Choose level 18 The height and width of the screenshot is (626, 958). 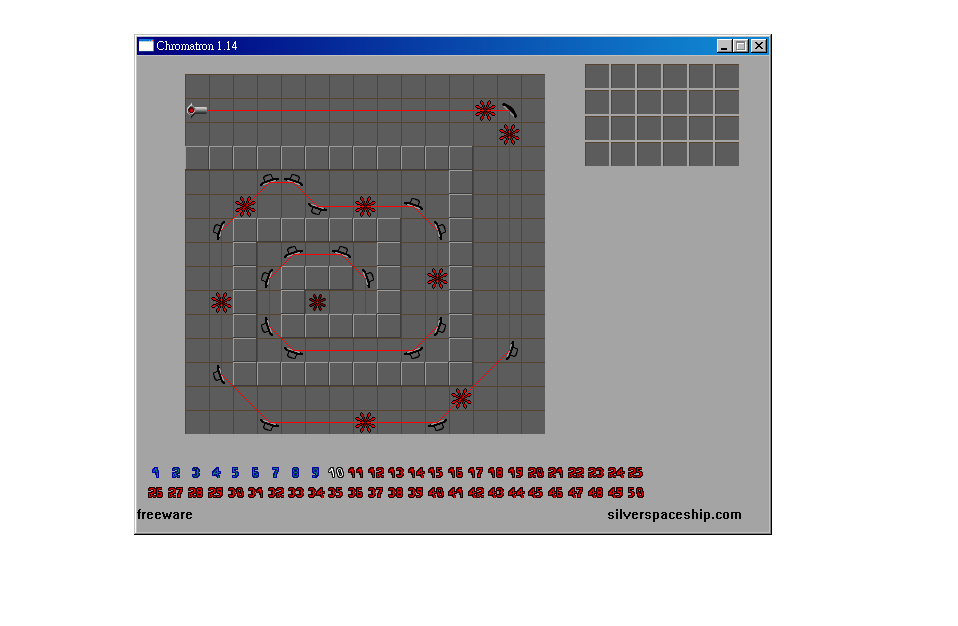pyautogui.click(x=495, y=472)
